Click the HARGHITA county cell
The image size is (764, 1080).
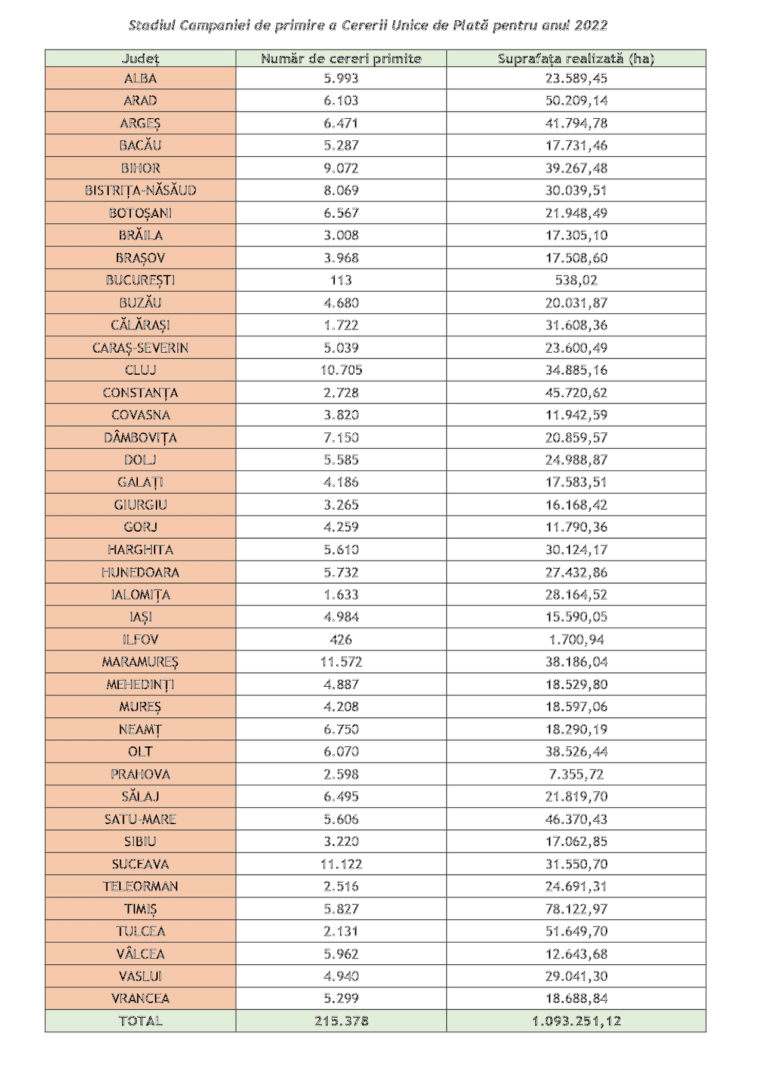[141, 550]
